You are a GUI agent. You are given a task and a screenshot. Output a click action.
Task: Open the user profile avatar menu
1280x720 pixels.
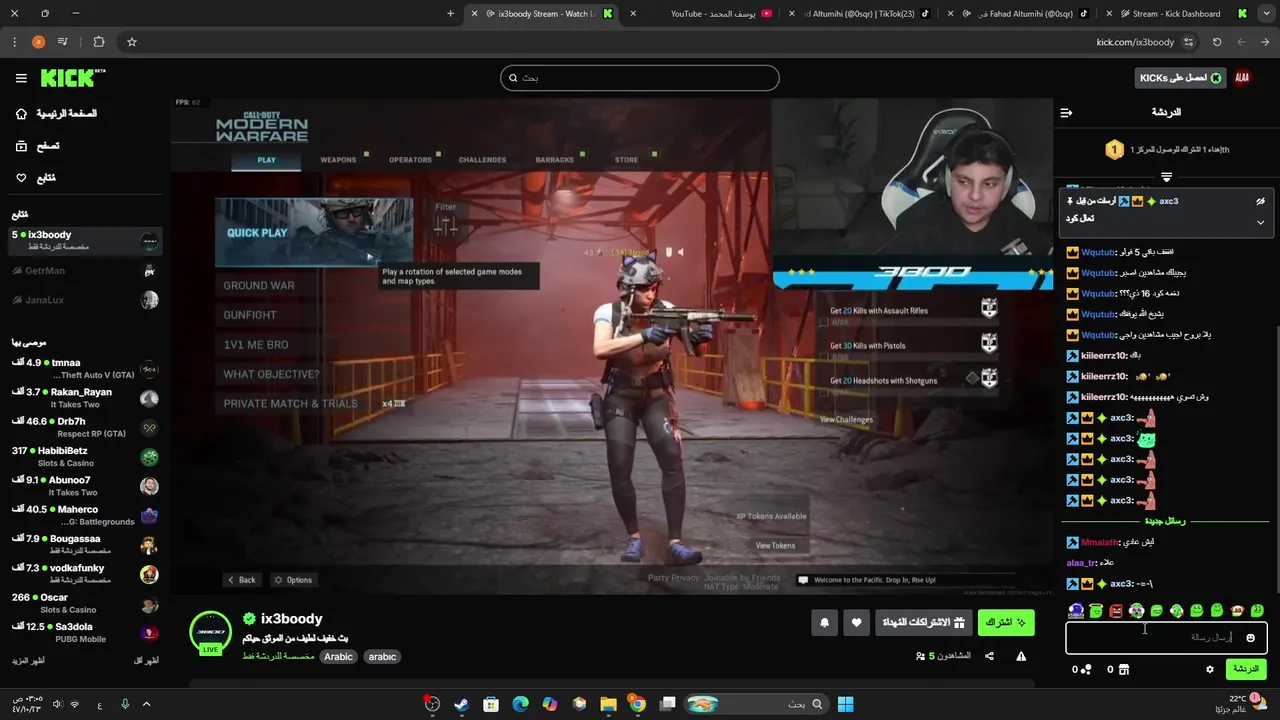[1242, 78]
